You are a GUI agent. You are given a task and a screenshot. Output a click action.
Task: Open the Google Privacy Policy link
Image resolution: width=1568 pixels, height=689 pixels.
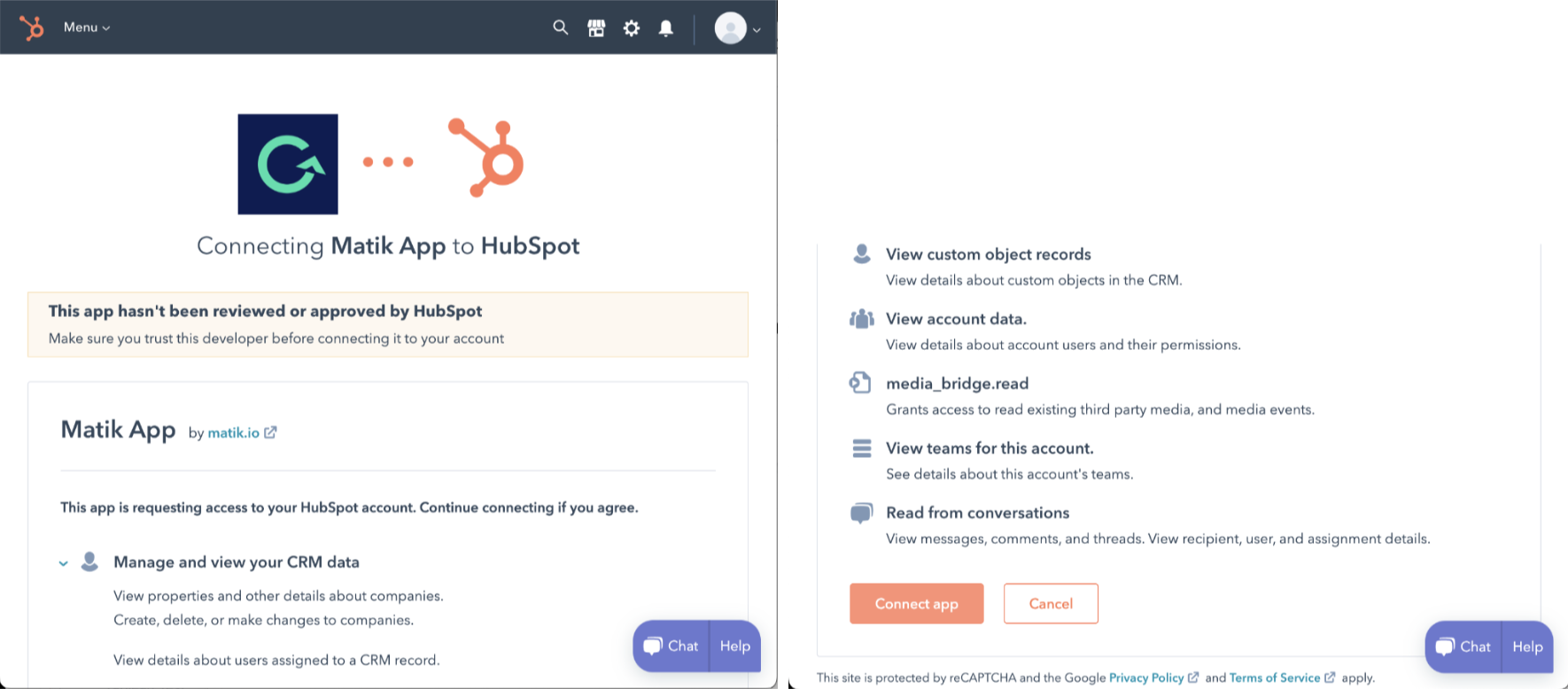coord(1146,677)
